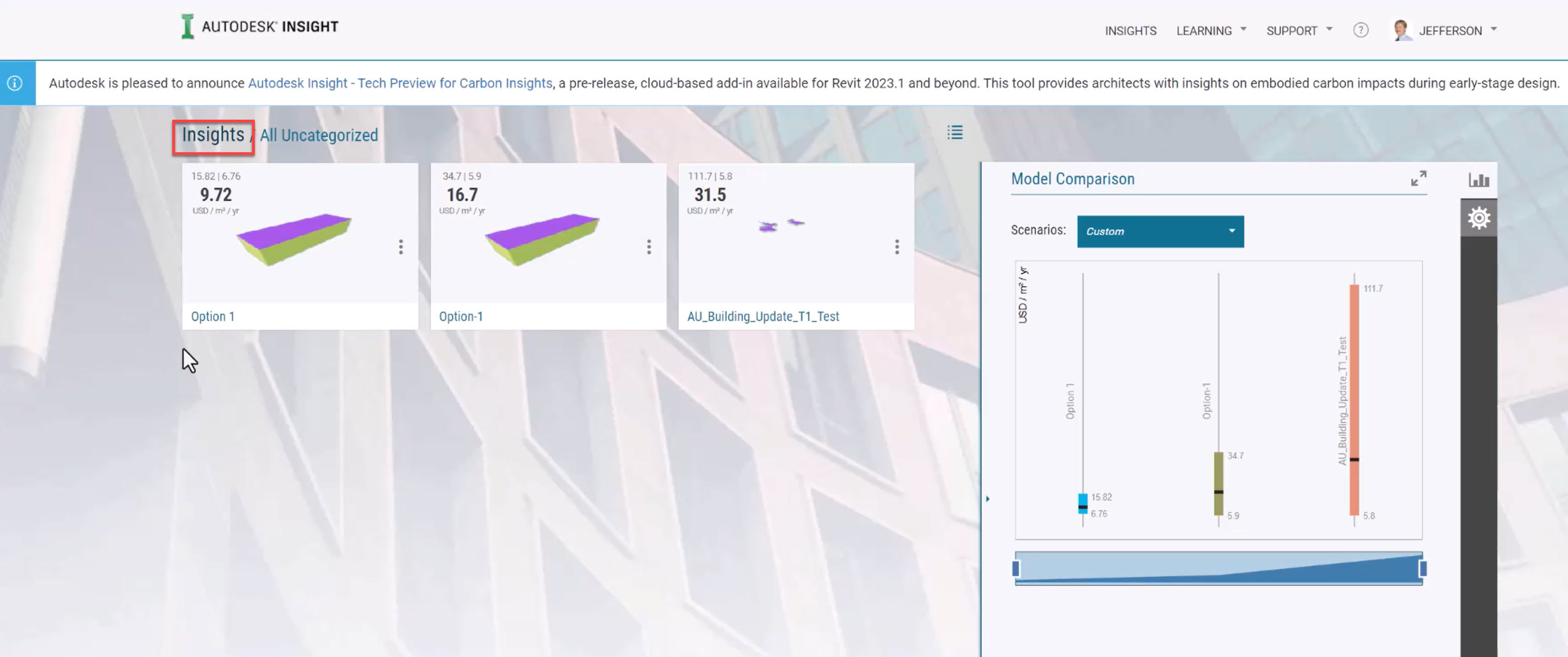Viewport: 1568px width, 657px height.
Task: Click the 34.7 label in the chart
Action: 1235,455
